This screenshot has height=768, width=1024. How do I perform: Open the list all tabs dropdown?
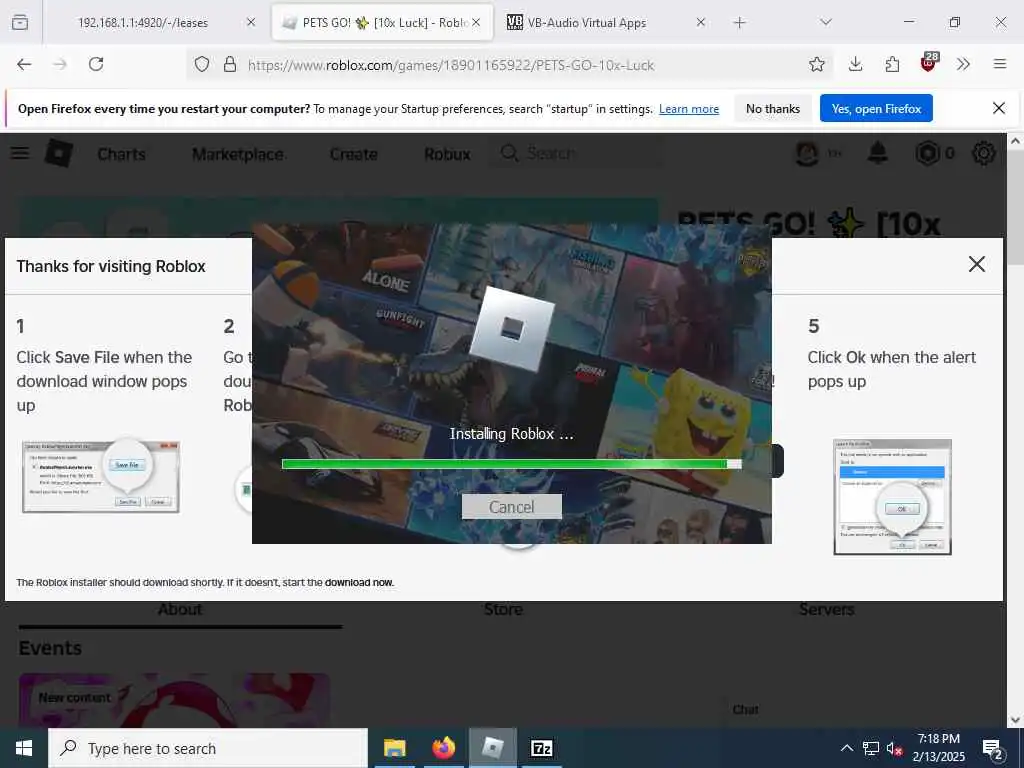(x=825, y=22)
